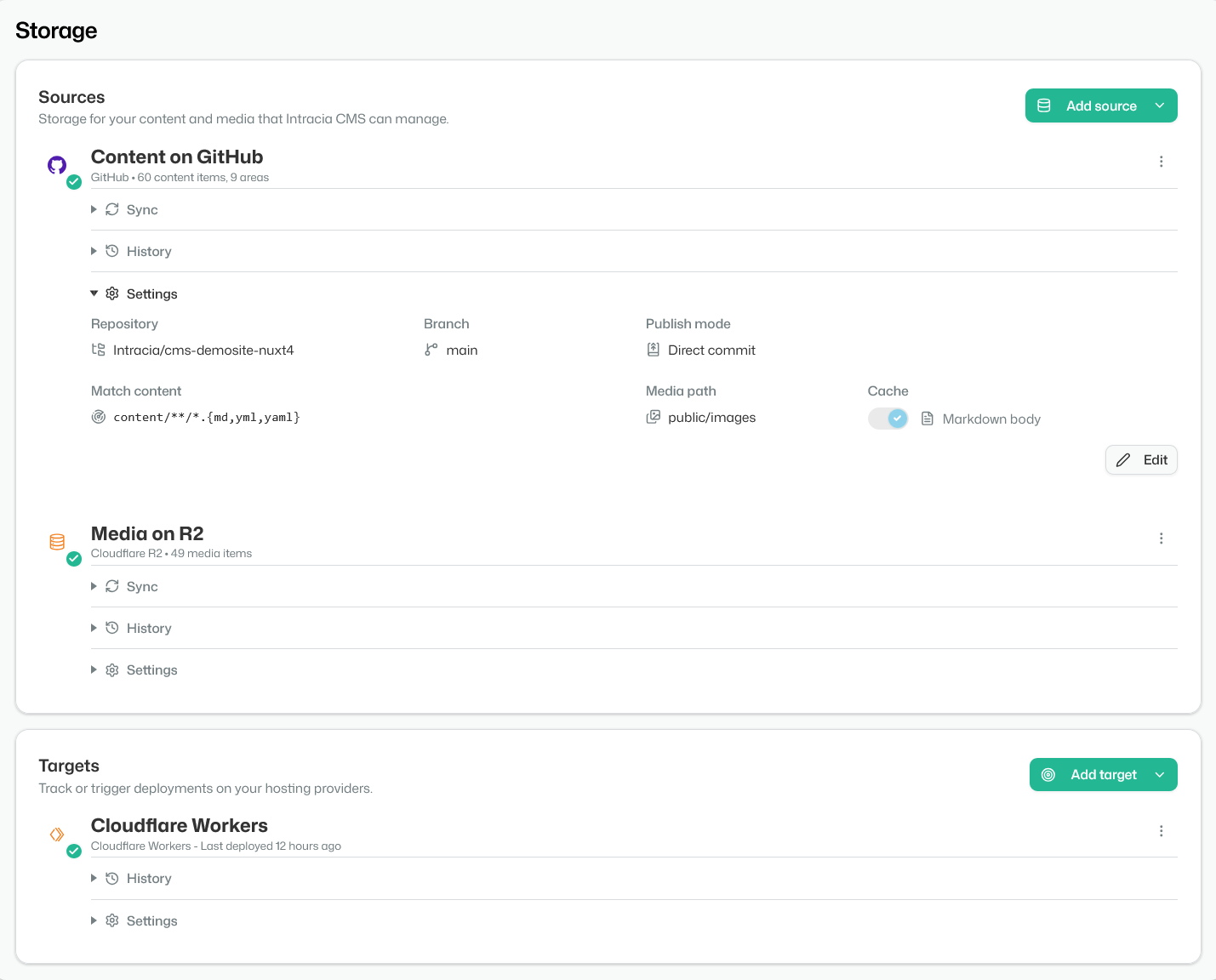Click the Content on GitHub heading
Screen dimensions: 1216x980
177,157
